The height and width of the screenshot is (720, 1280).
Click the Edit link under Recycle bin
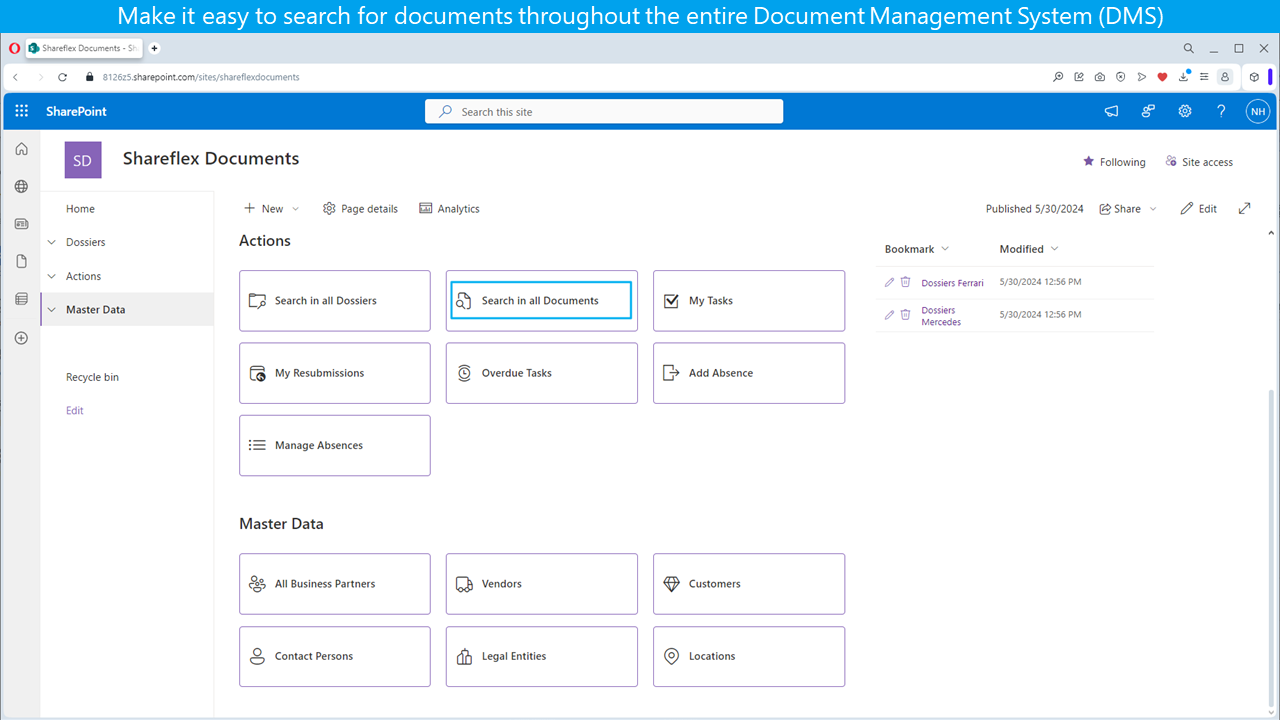[75, 411]
